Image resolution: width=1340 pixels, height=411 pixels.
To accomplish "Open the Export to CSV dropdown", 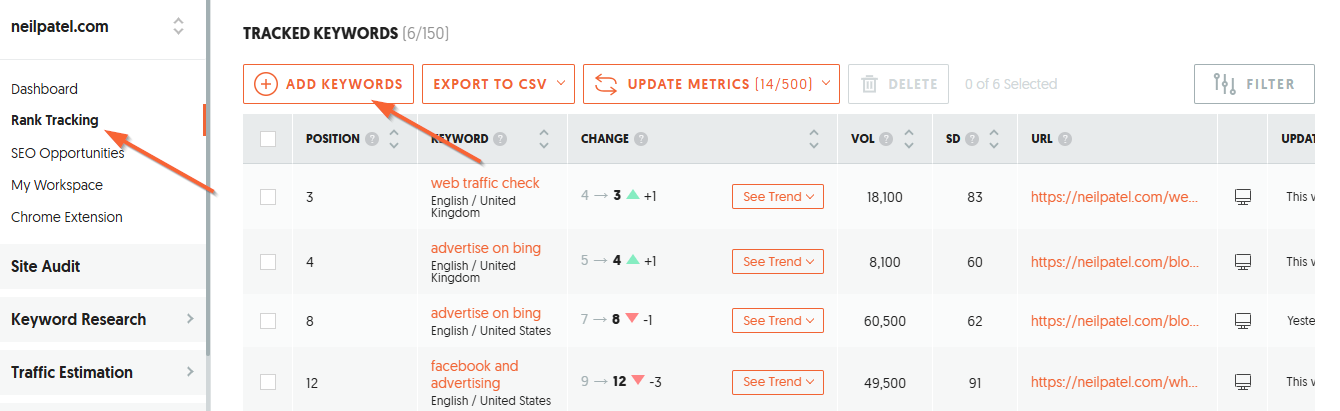I will [498, 84].
